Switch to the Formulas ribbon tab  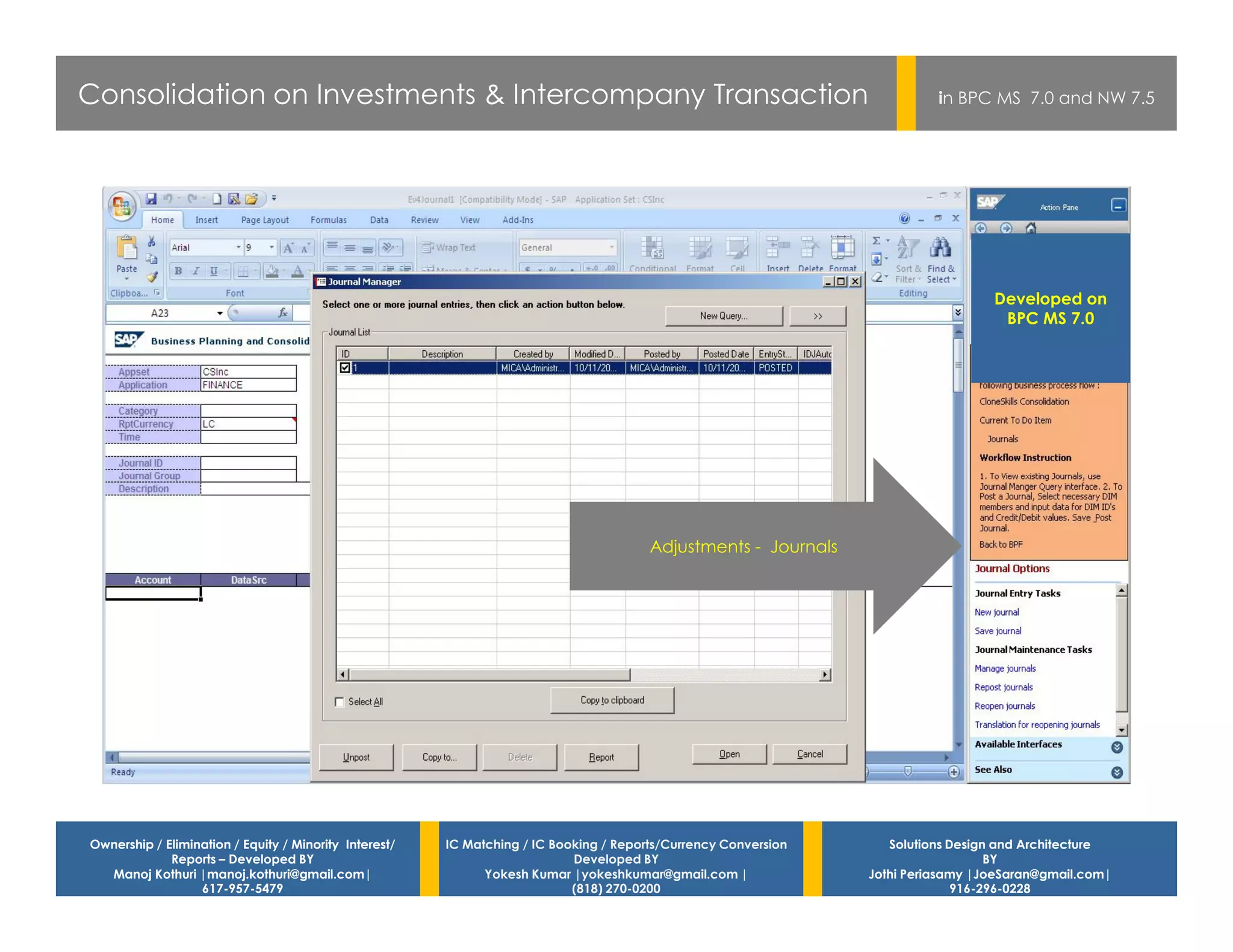click(x=329, y=220)
